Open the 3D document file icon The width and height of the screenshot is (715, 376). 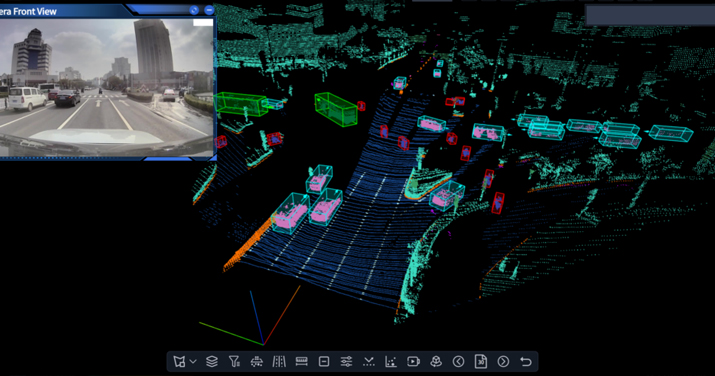481,361
